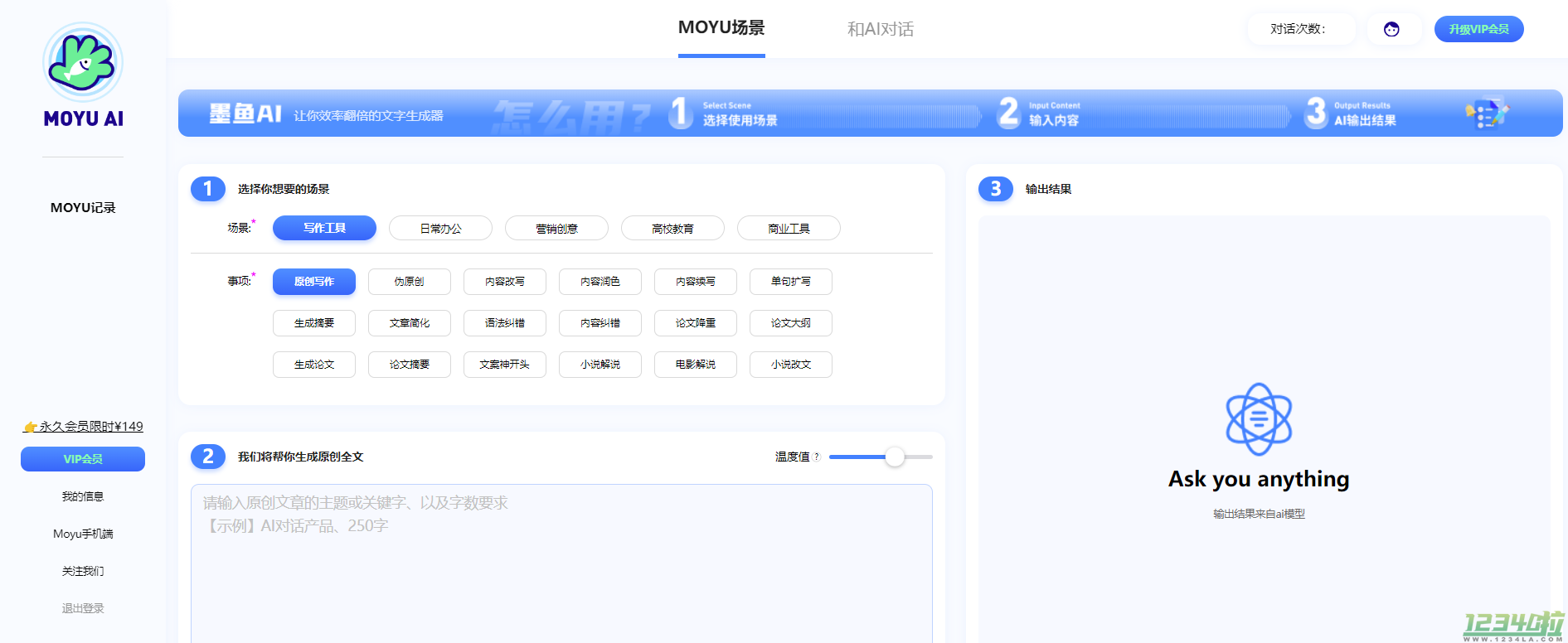Click the 对话次数 counter box

[1301, 29]
